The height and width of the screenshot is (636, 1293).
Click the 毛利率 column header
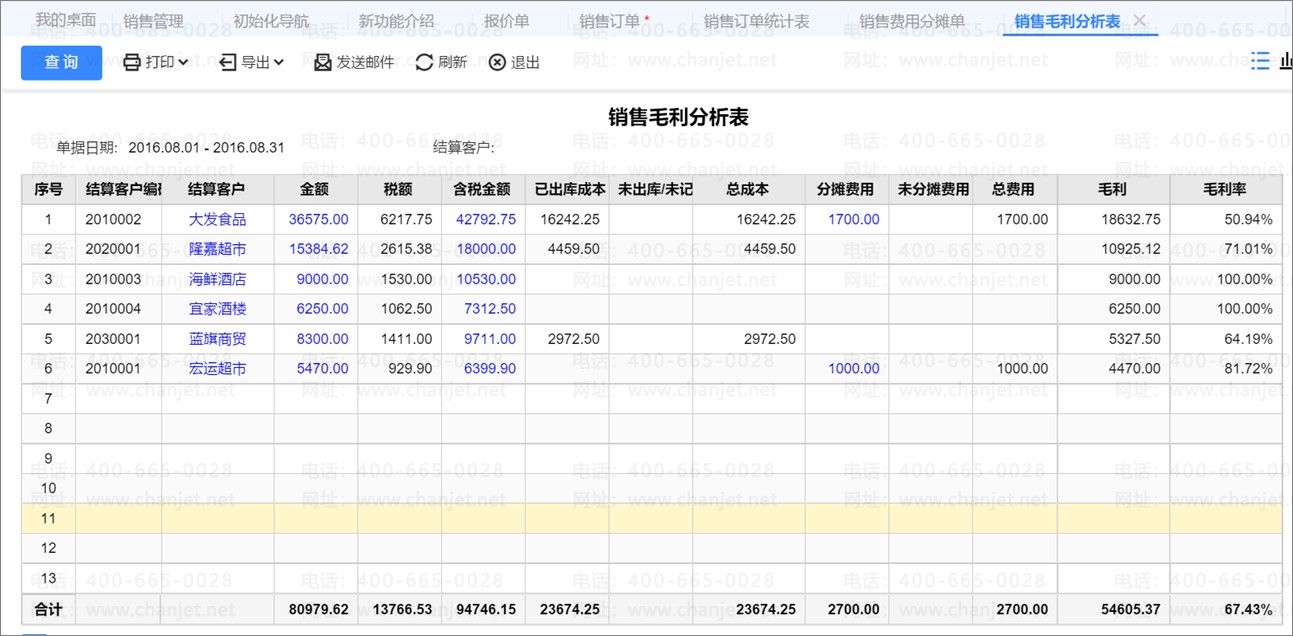[1225, 189]
